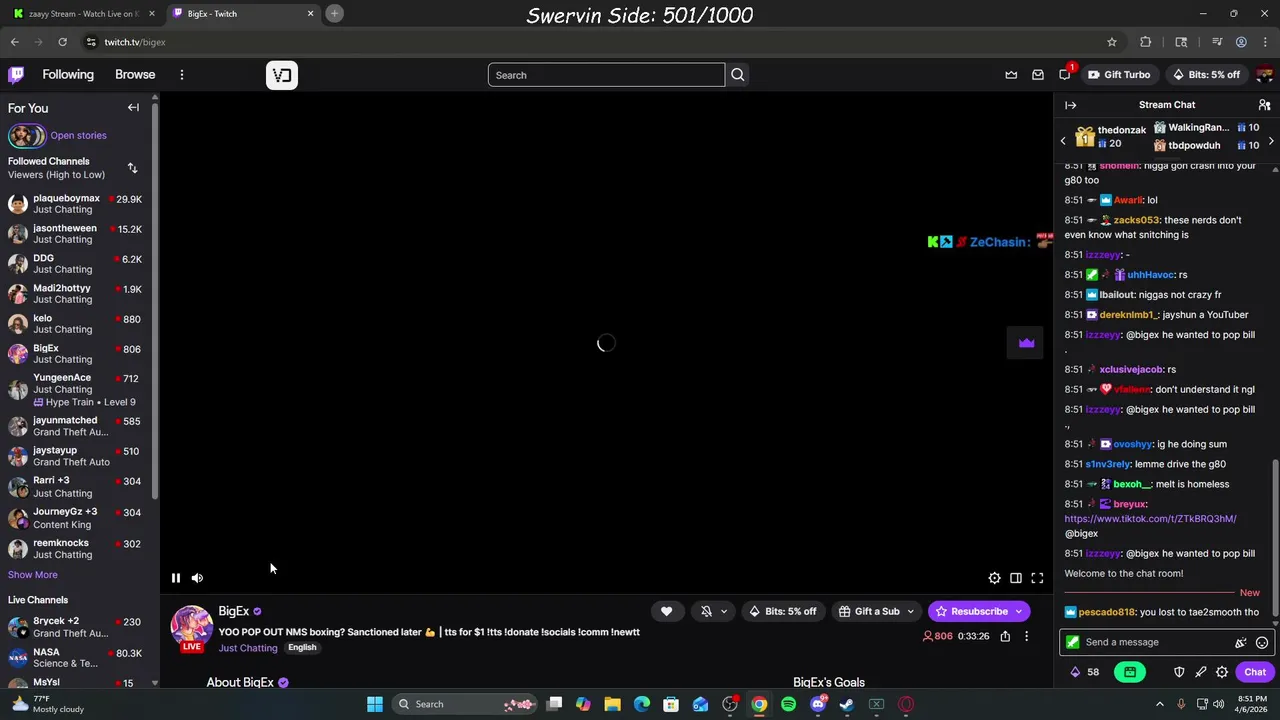Open the prime crown overlay on video
Screen dimensions: 1280x720
click(x=1026, y=343)
